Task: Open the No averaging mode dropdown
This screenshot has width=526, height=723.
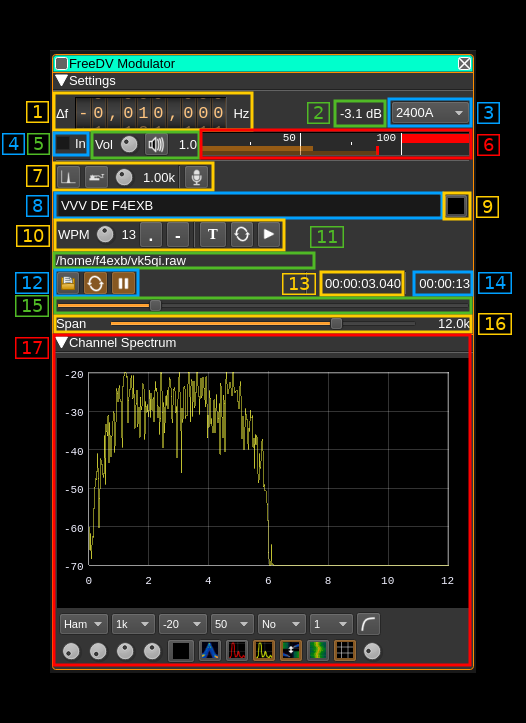Action: point(282,624)
